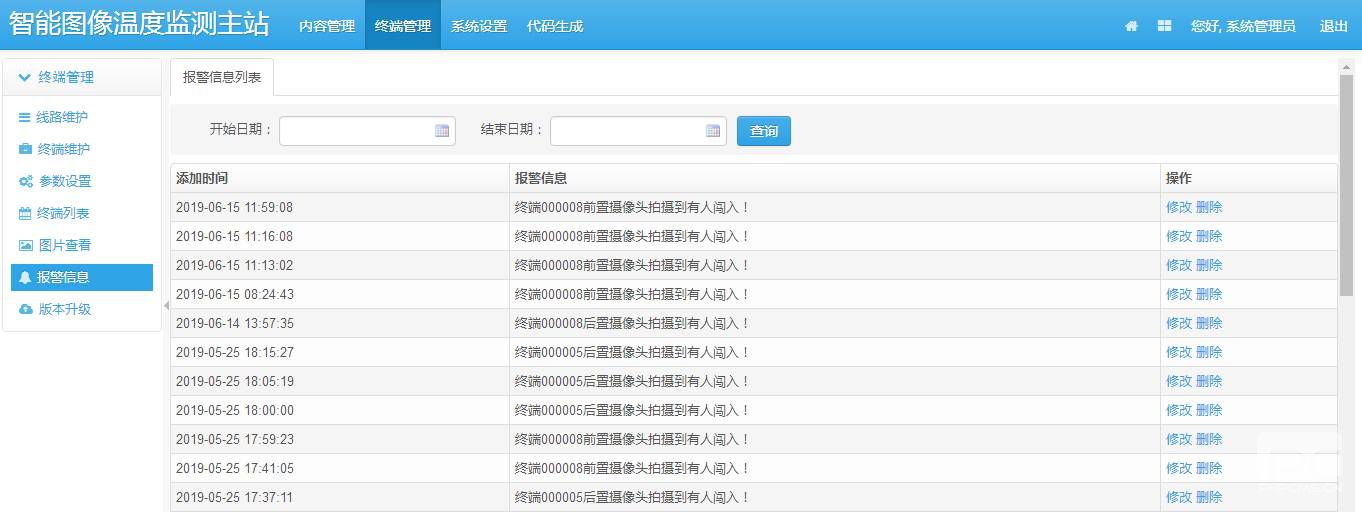Open 参数设置 from the sidebar
Image resolution: width=1362 pixels, height=512 pixels.
point(64,181)
